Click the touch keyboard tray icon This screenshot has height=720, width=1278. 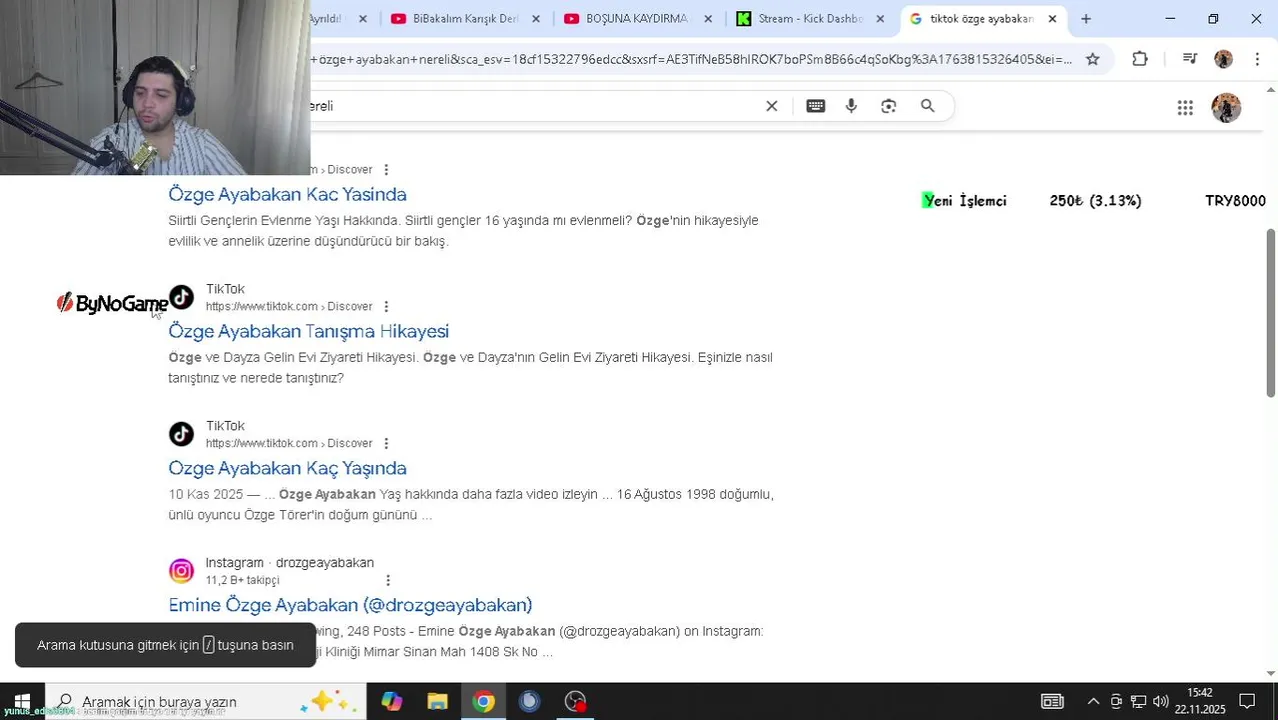click(1052, 702)
